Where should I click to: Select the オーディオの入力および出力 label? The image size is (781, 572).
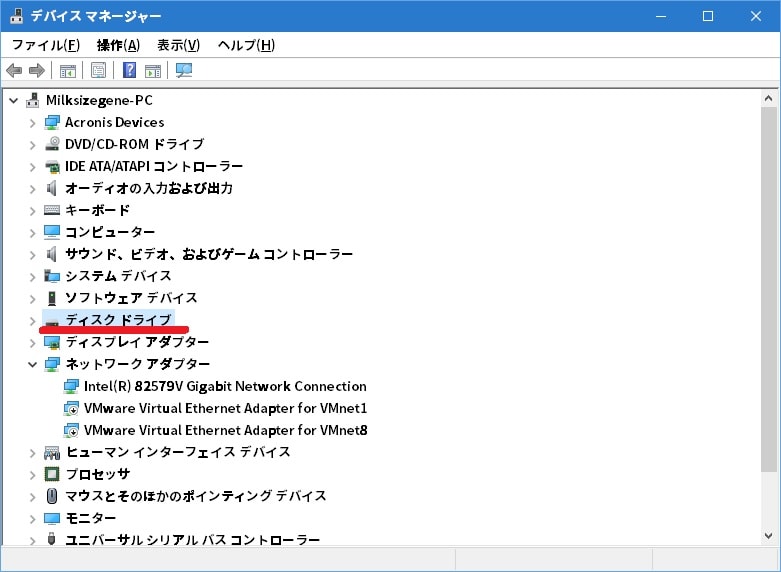[149, 188]
